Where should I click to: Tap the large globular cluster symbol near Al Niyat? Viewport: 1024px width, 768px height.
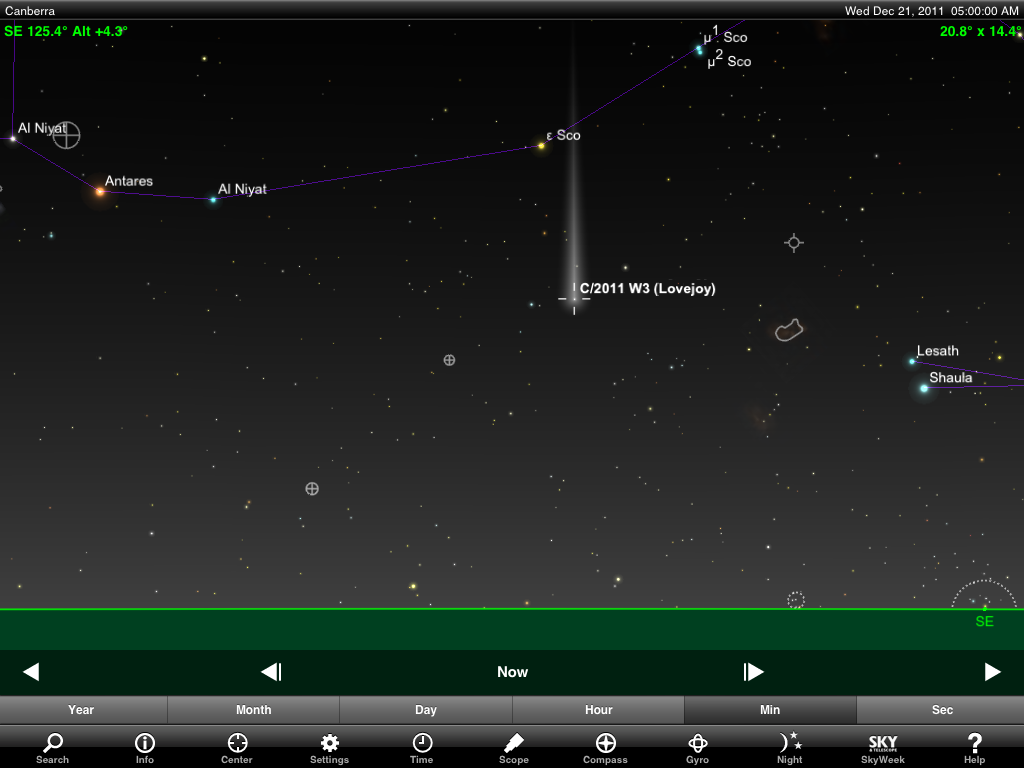click(x=66, y=135)
